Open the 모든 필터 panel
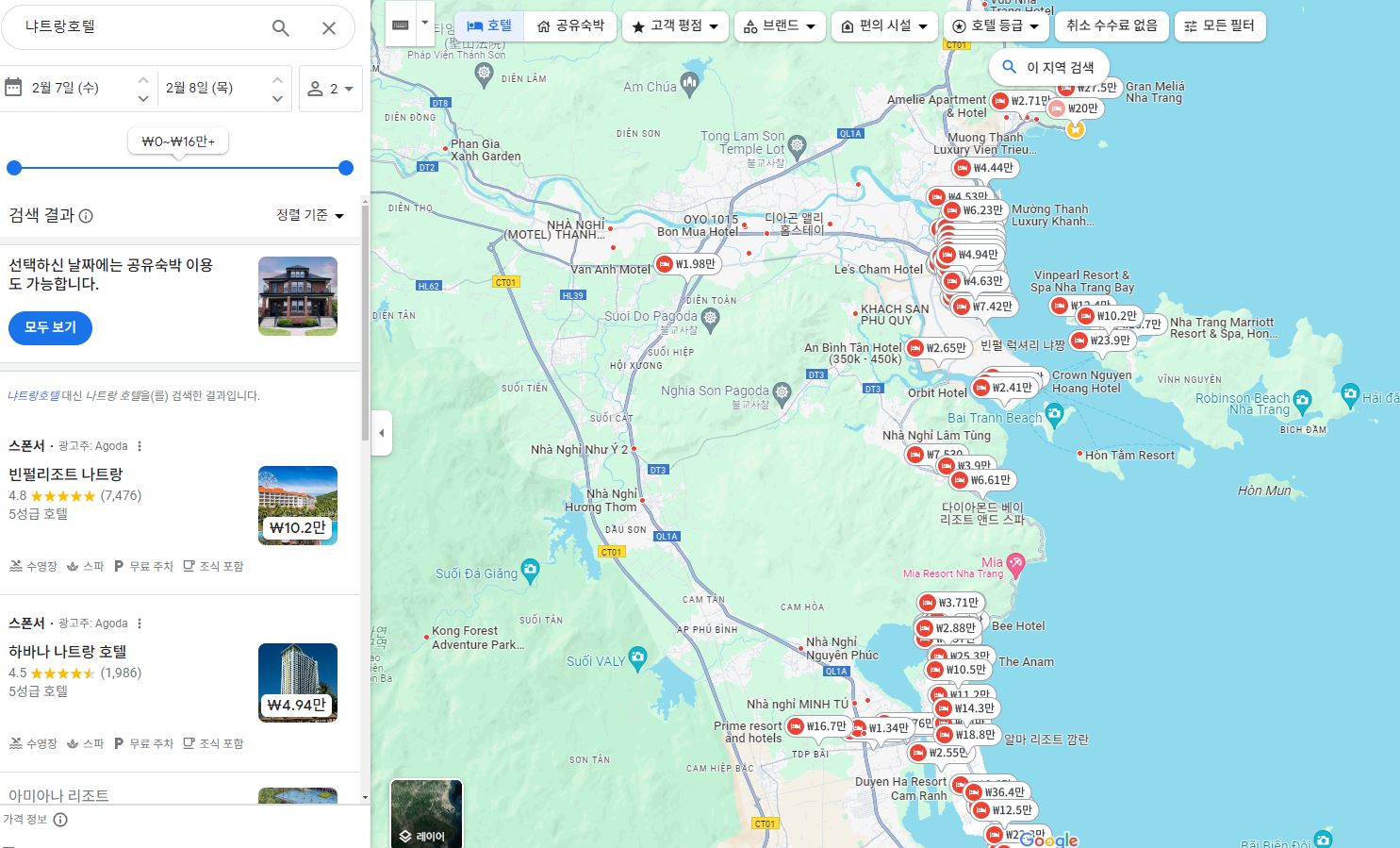 pos(1220,26)
